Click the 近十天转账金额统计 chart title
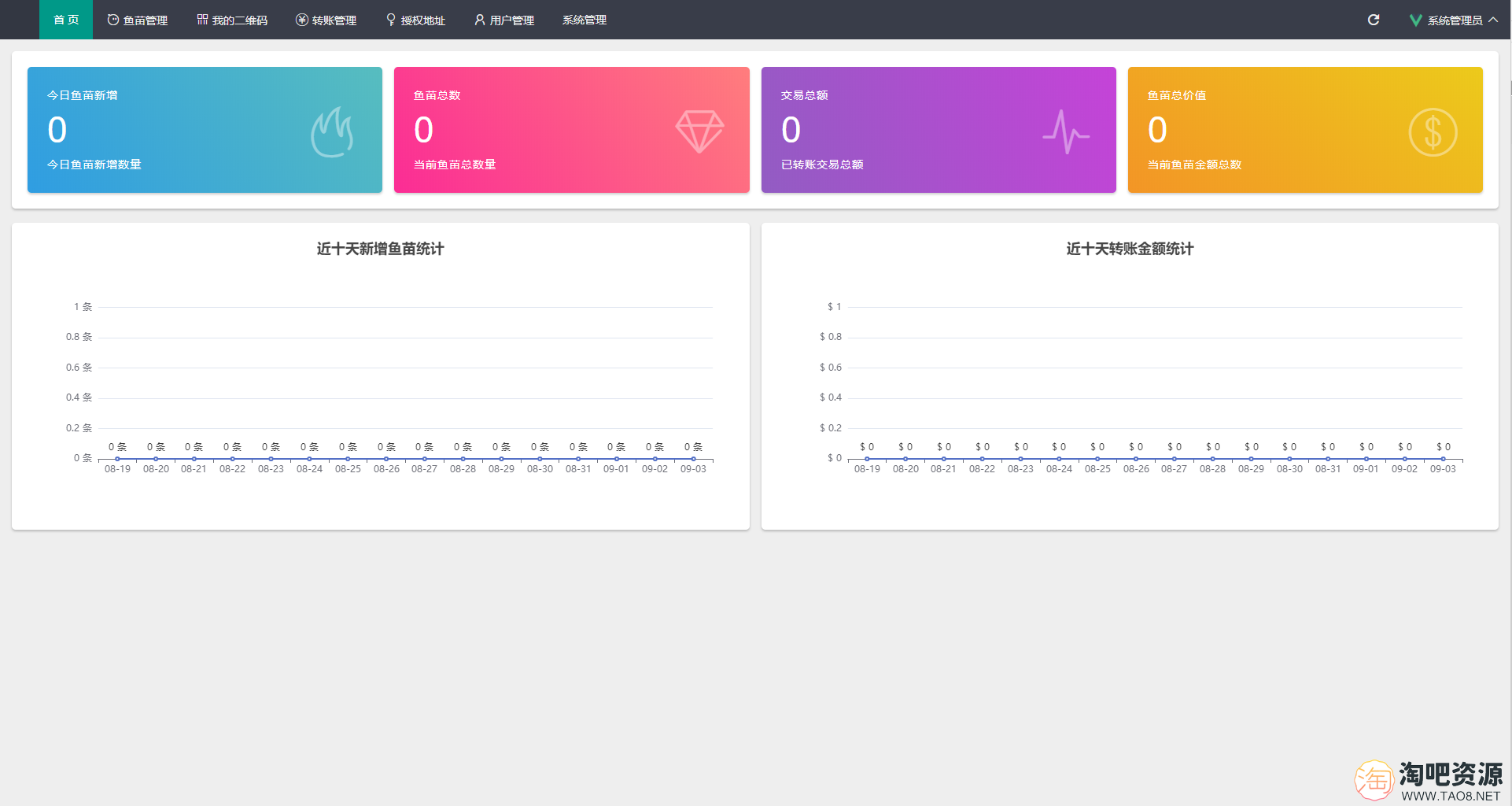The width and height of the screenshot is (1512, 806). [1130, 249]
